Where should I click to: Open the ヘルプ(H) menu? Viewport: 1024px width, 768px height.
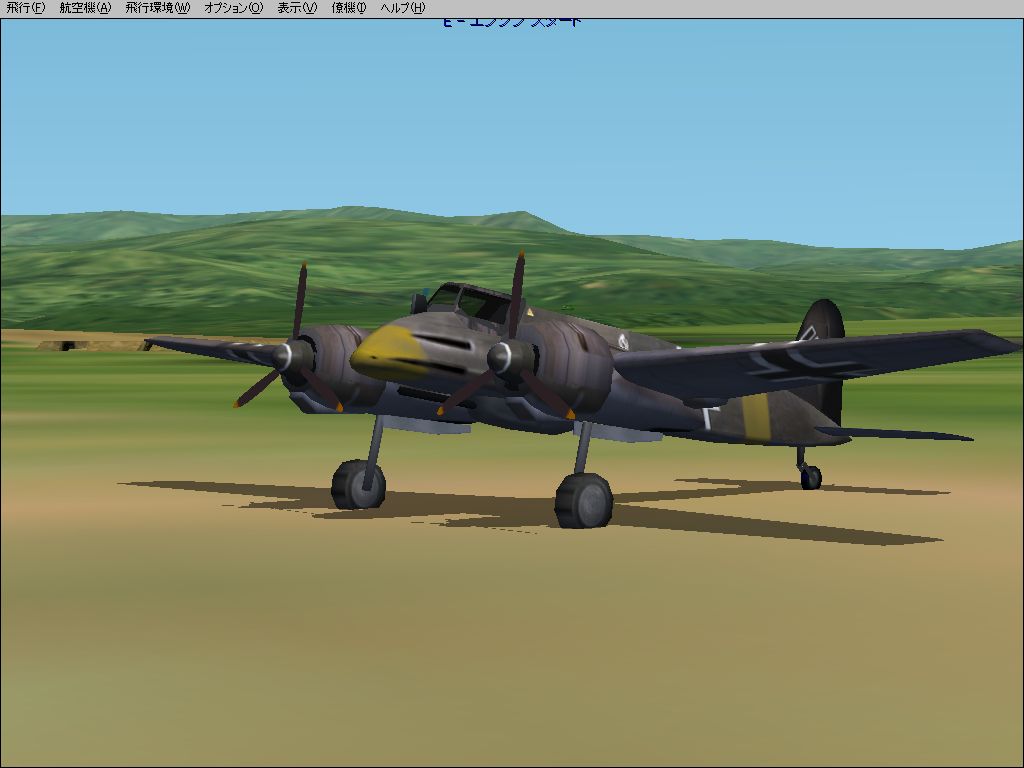pos(403,8)
